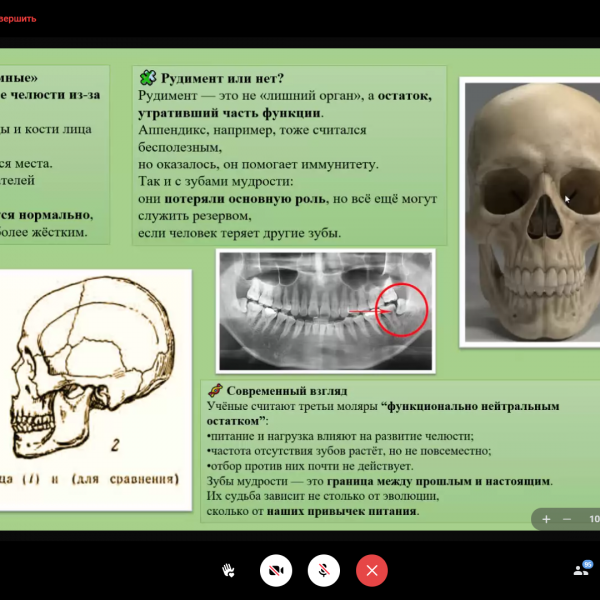The image size is (600, 600).
Task: Zoom out with the minus button
Action: tap(567, 519)
